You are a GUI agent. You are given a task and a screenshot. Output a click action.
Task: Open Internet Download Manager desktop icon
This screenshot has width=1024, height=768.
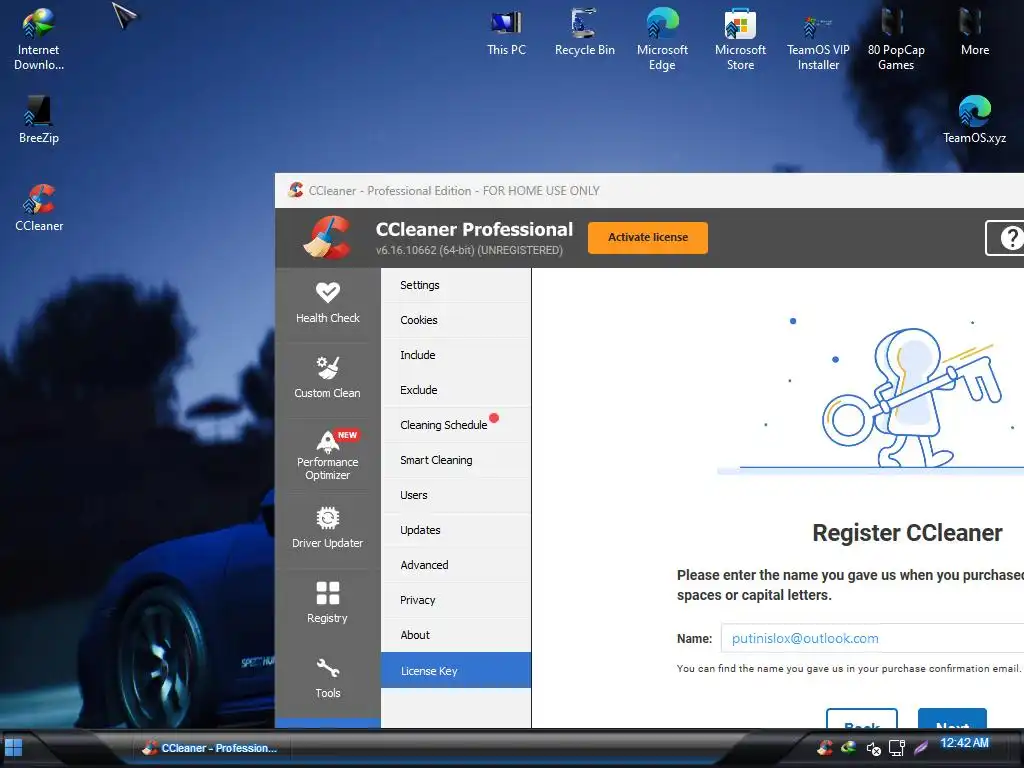point(39,39)
